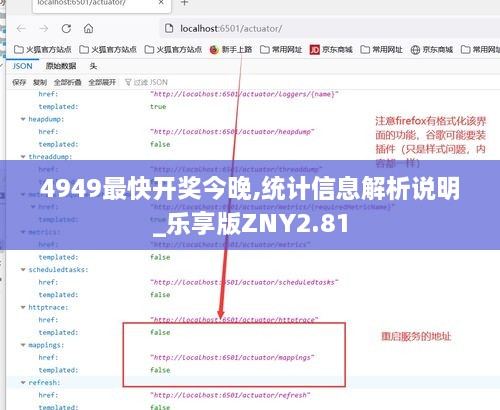Image resolution: width=500 pixels, height=410 pixels.
Task: Select the refresh key label
Action: coord(44,382)
